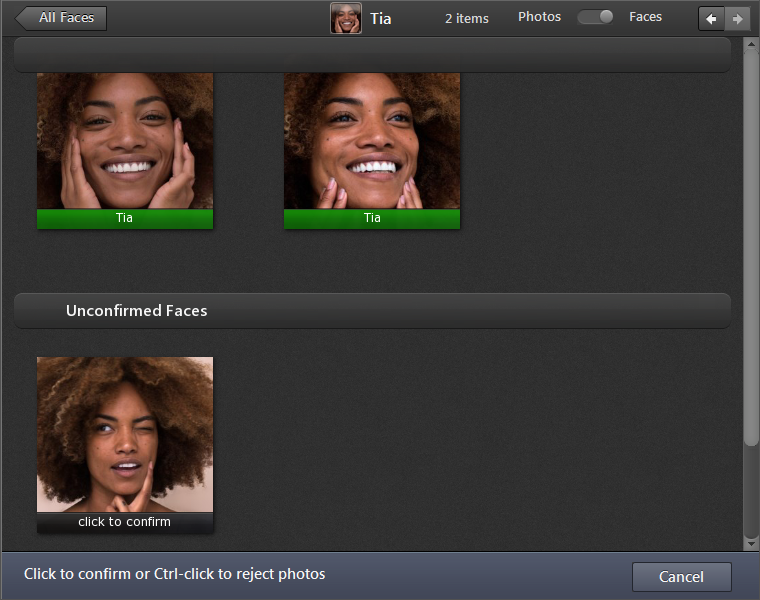Click the 'click to confirm' label

click(125, 522)
